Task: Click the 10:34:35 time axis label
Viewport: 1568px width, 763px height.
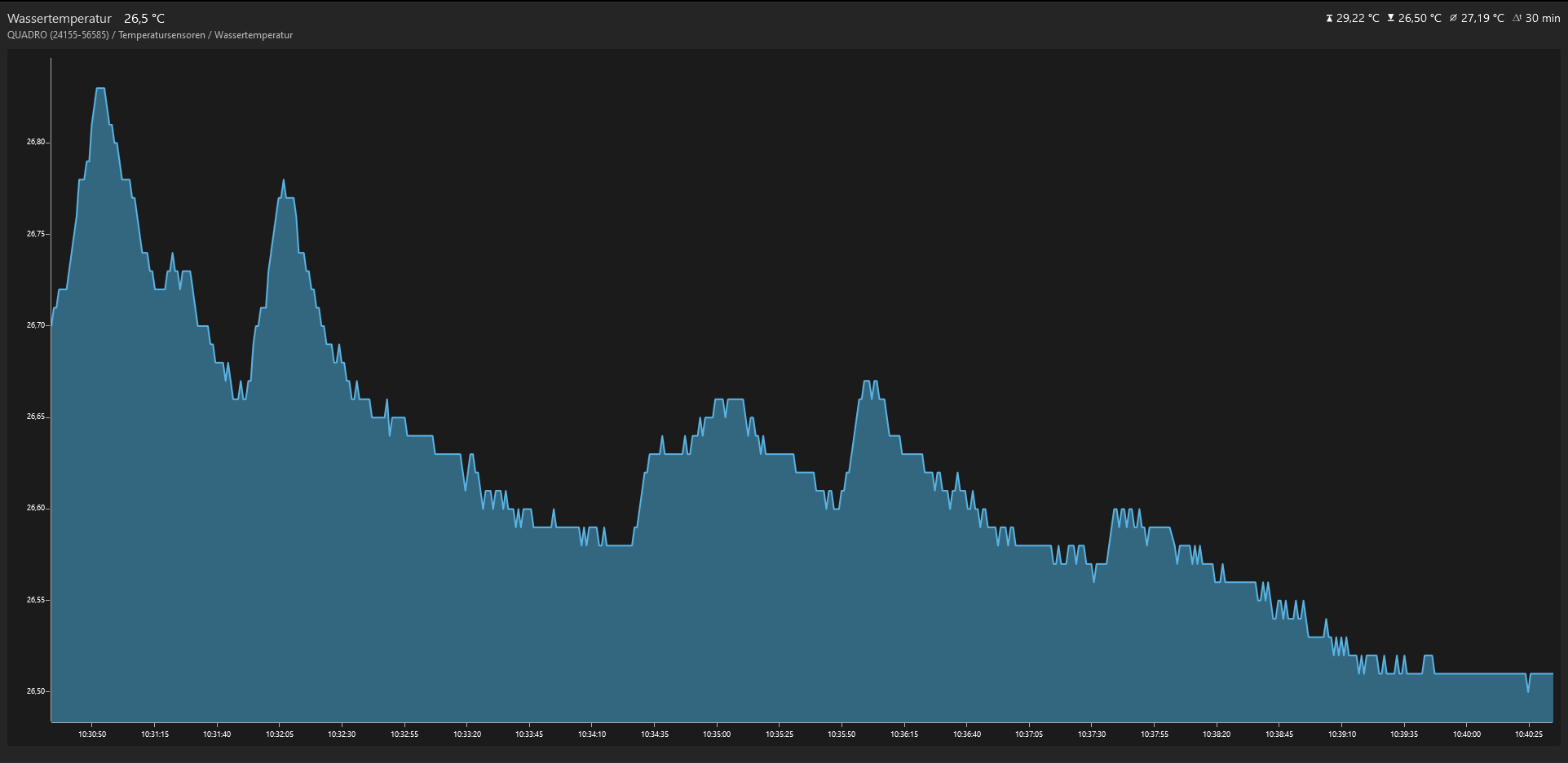Action: click(x=655, y=734)
